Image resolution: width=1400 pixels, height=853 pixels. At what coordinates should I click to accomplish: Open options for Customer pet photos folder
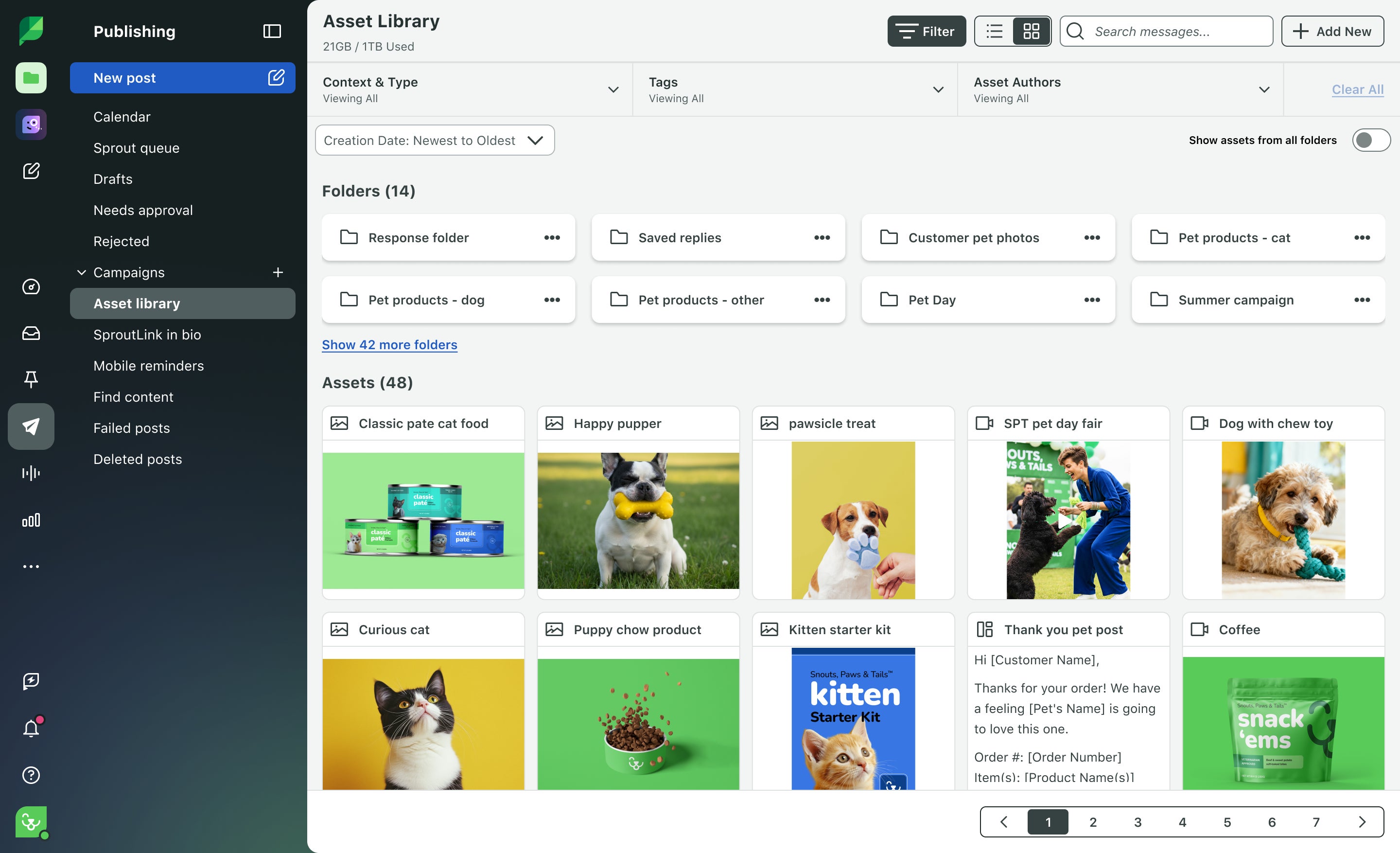[x=1091, y=237]
